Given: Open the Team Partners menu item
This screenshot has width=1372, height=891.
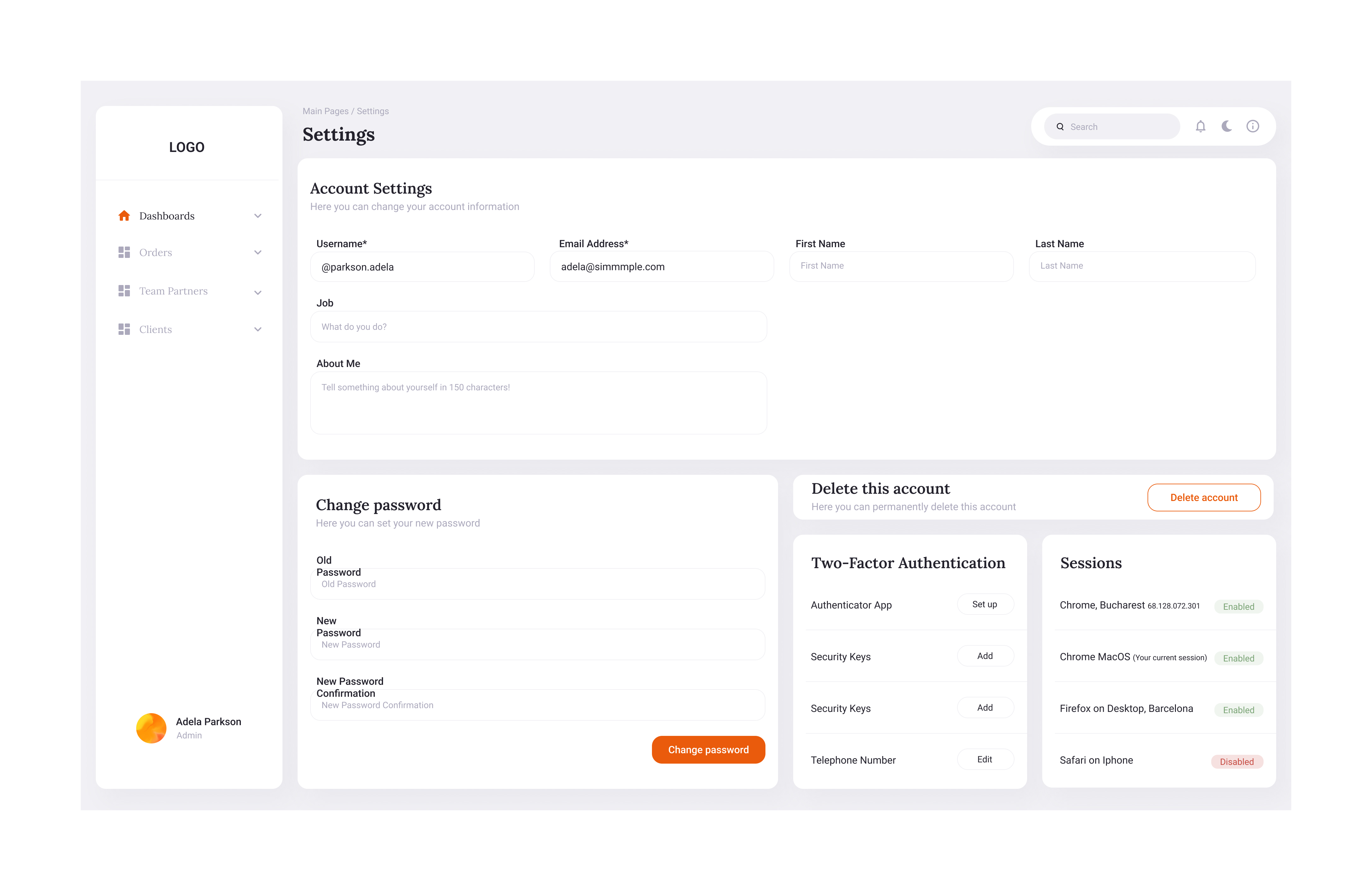Looking at the screenshot, I should tap(173, 291).
